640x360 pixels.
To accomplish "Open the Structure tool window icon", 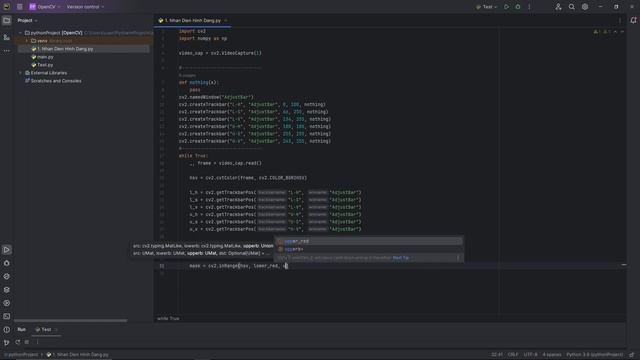I will click(x=7, y=37).
